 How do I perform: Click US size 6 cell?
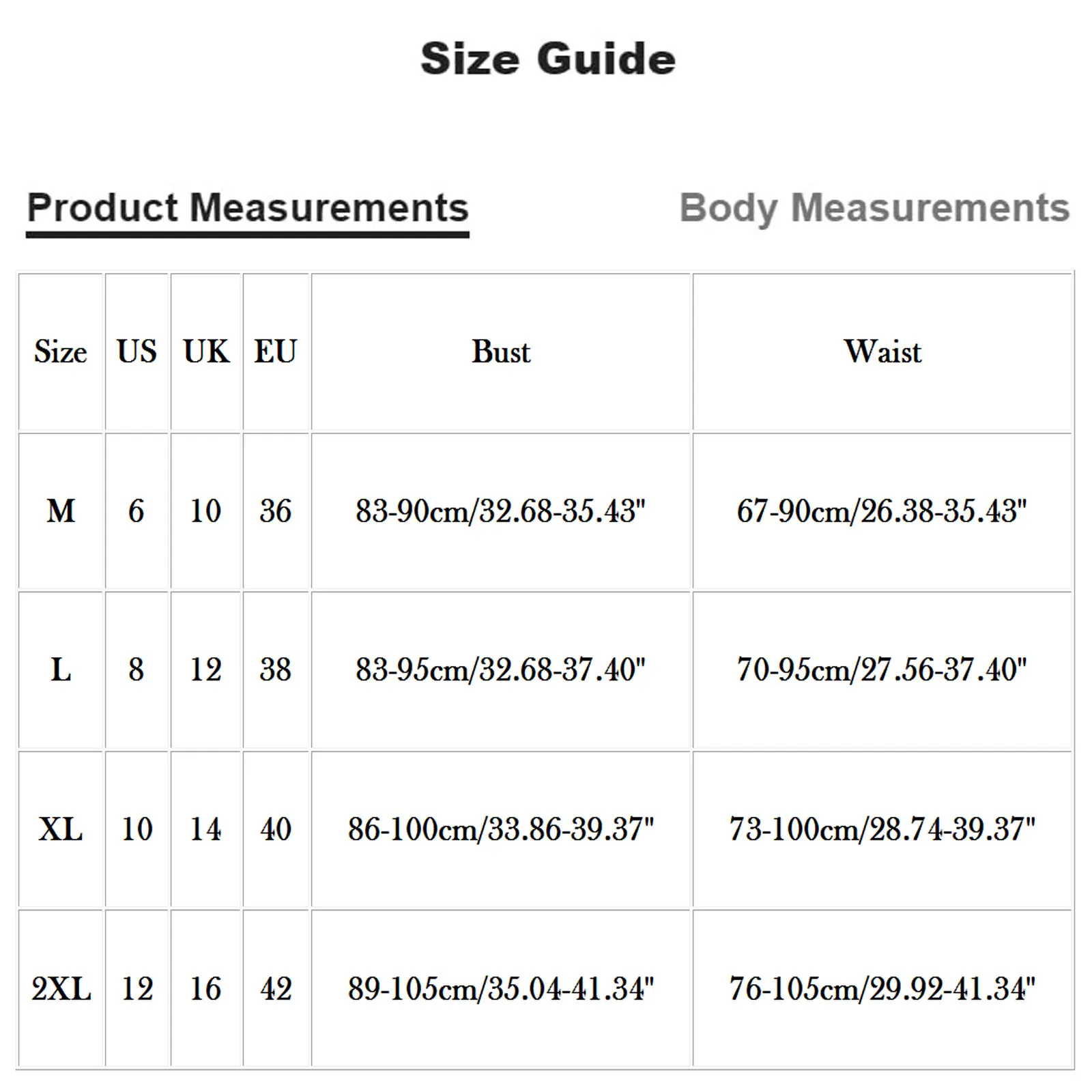click(136, 511)
